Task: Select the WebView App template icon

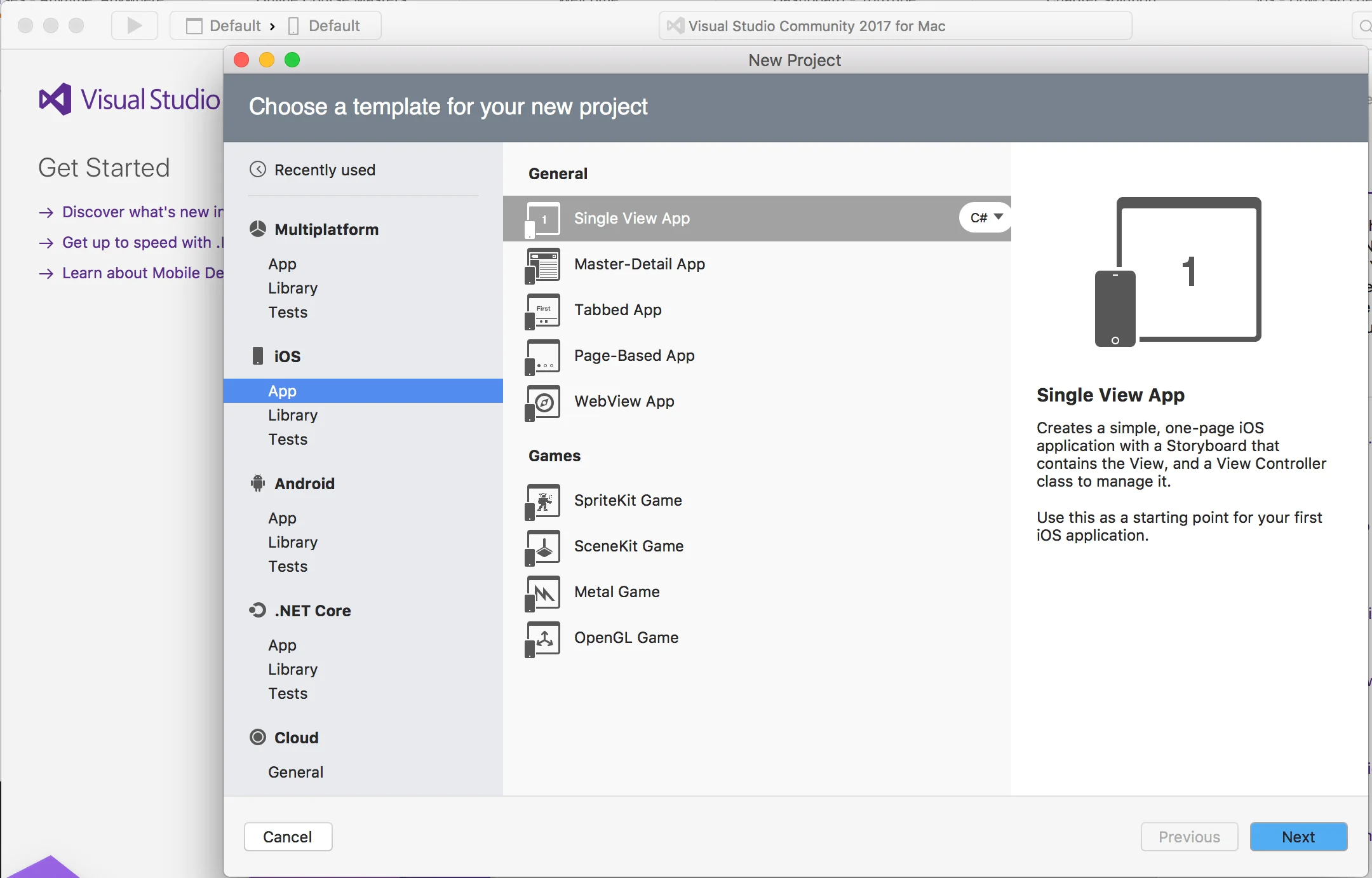Action: pyautogui.click(x=542, y=402)
